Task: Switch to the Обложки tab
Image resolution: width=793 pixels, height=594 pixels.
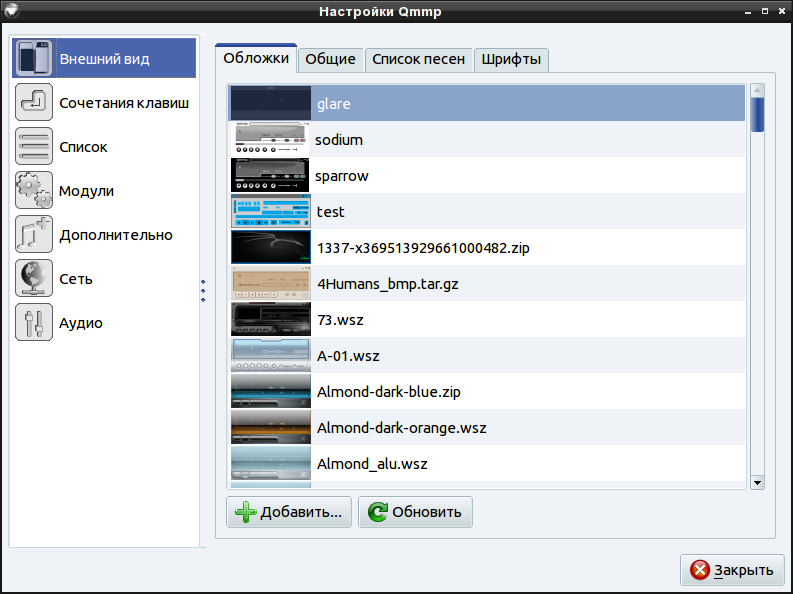Action: tap(256, 58)
